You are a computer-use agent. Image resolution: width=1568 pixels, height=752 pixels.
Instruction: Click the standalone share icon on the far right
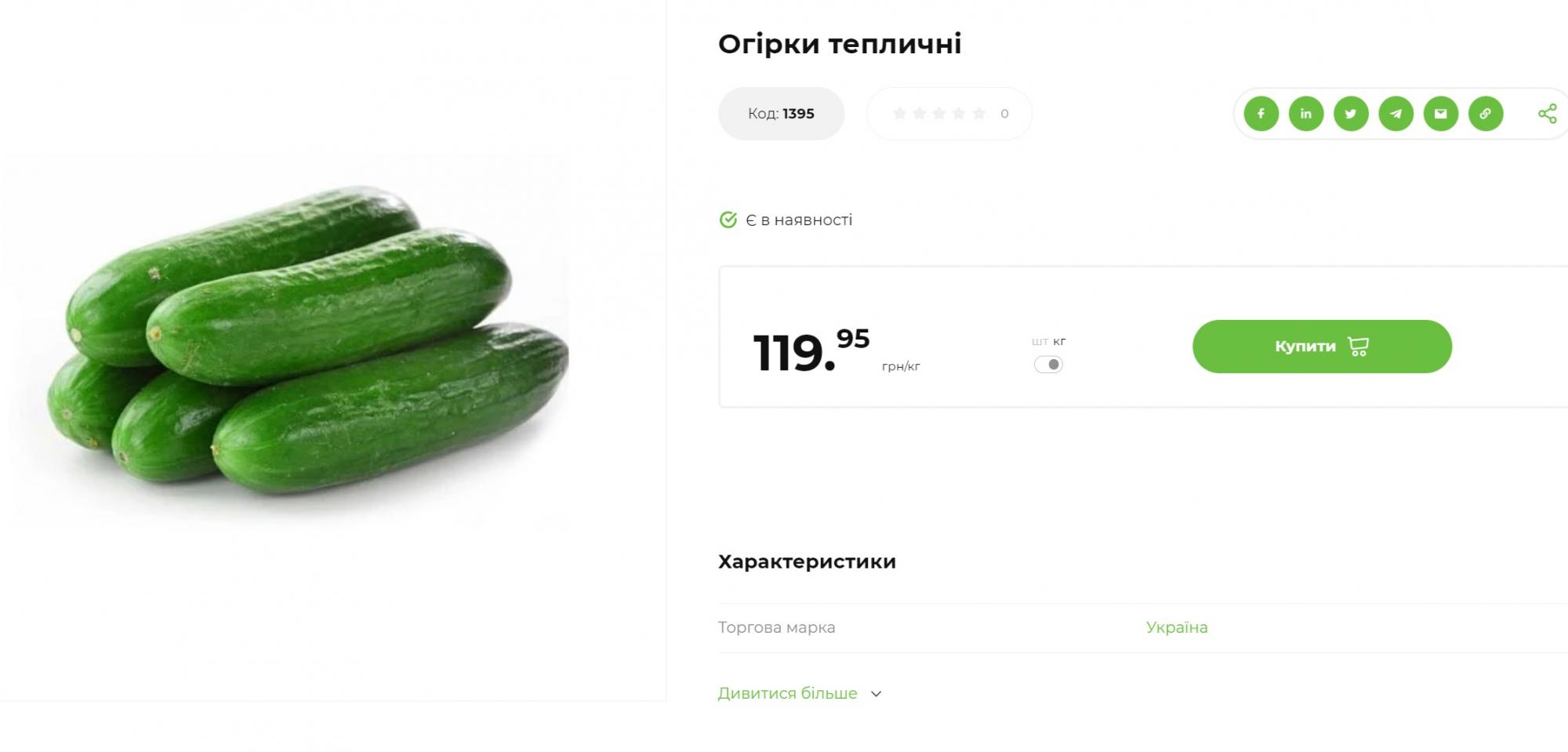tap(1548, 114)
